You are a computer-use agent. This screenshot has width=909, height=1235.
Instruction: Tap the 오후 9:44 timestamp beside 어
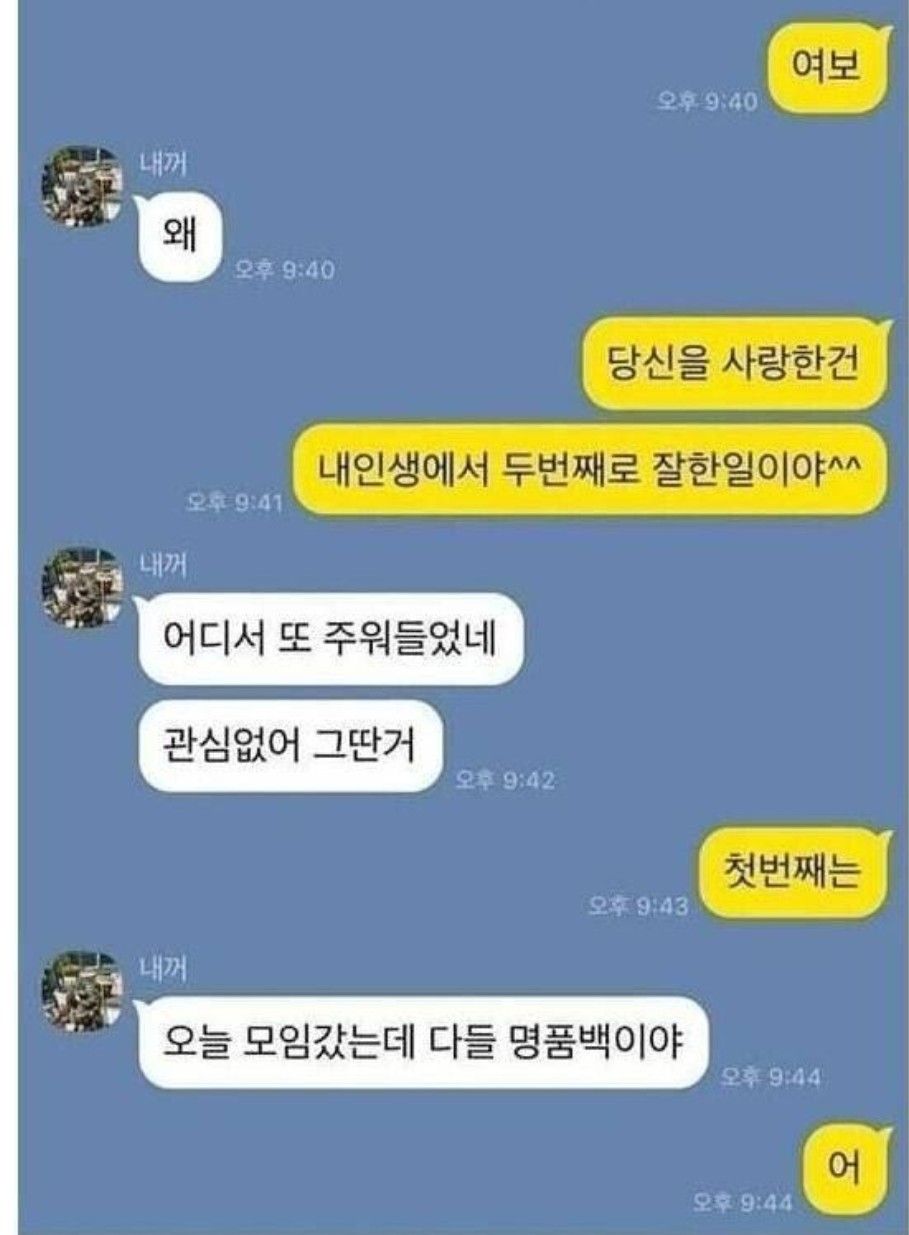742,1201
